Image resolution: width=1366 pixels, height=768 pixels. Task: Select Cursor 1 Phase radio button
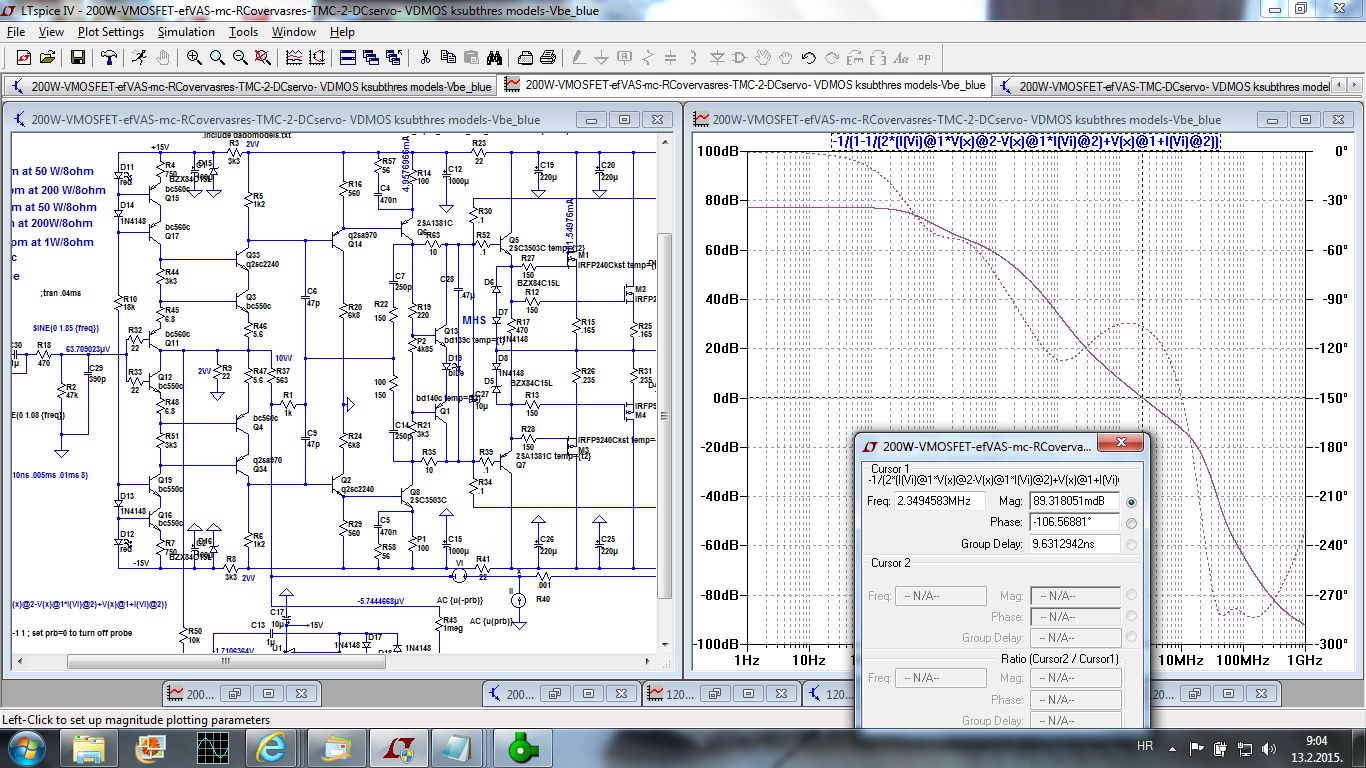click(1131, 523)
